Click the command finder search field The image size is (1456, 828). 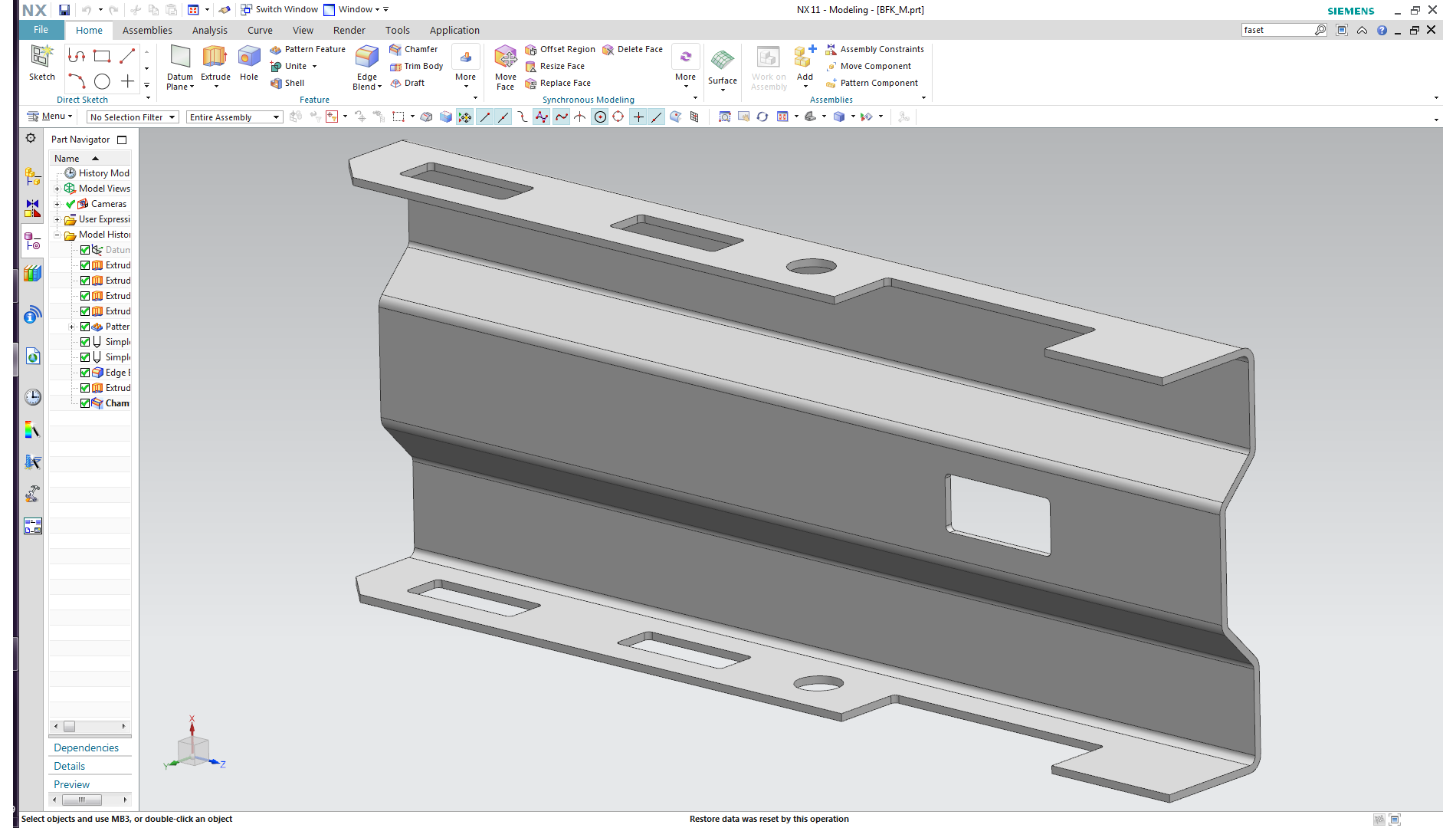1276,30
